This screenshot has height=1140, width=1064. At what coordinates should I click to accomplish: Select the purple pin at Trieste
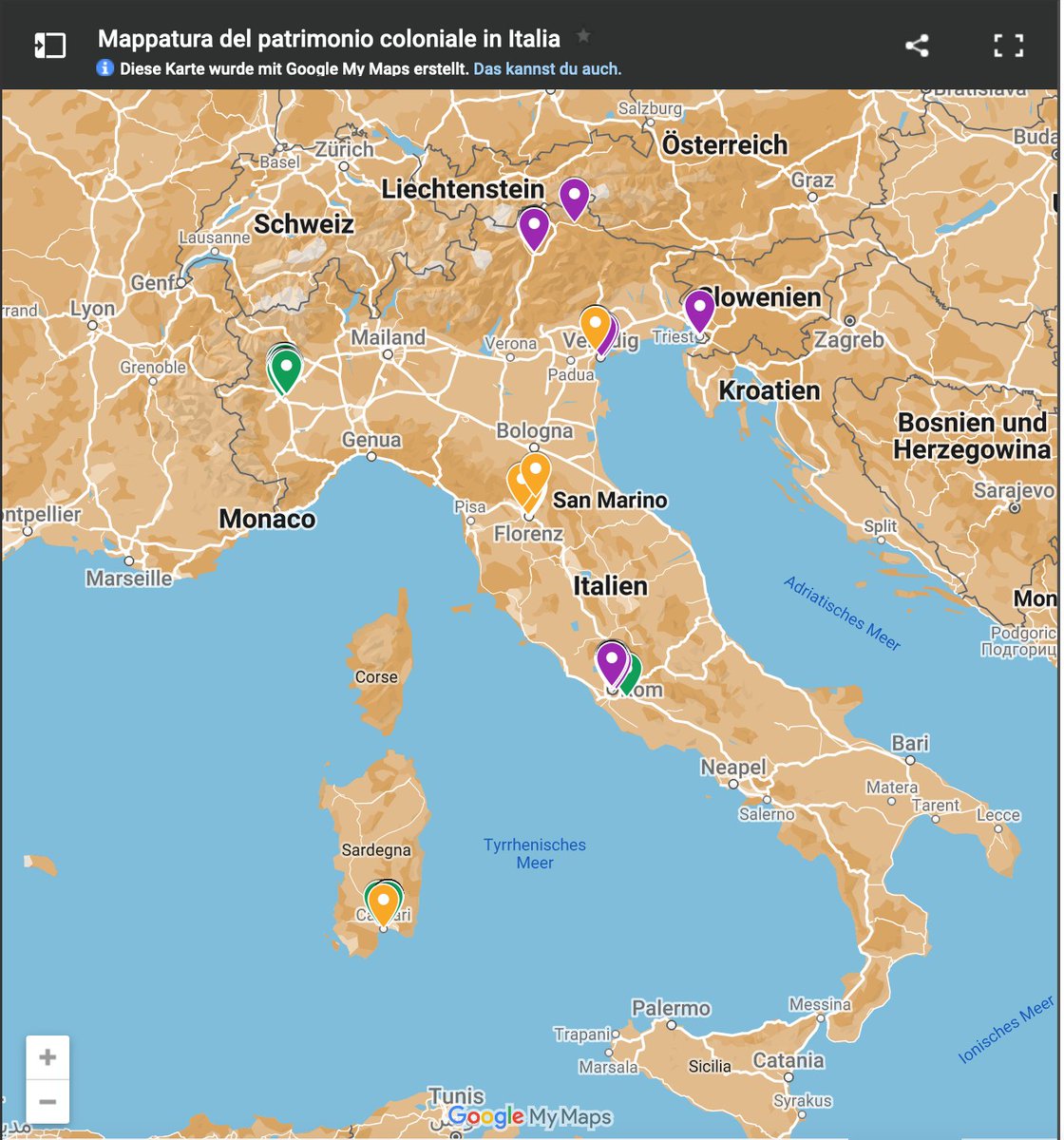(699, 311)
